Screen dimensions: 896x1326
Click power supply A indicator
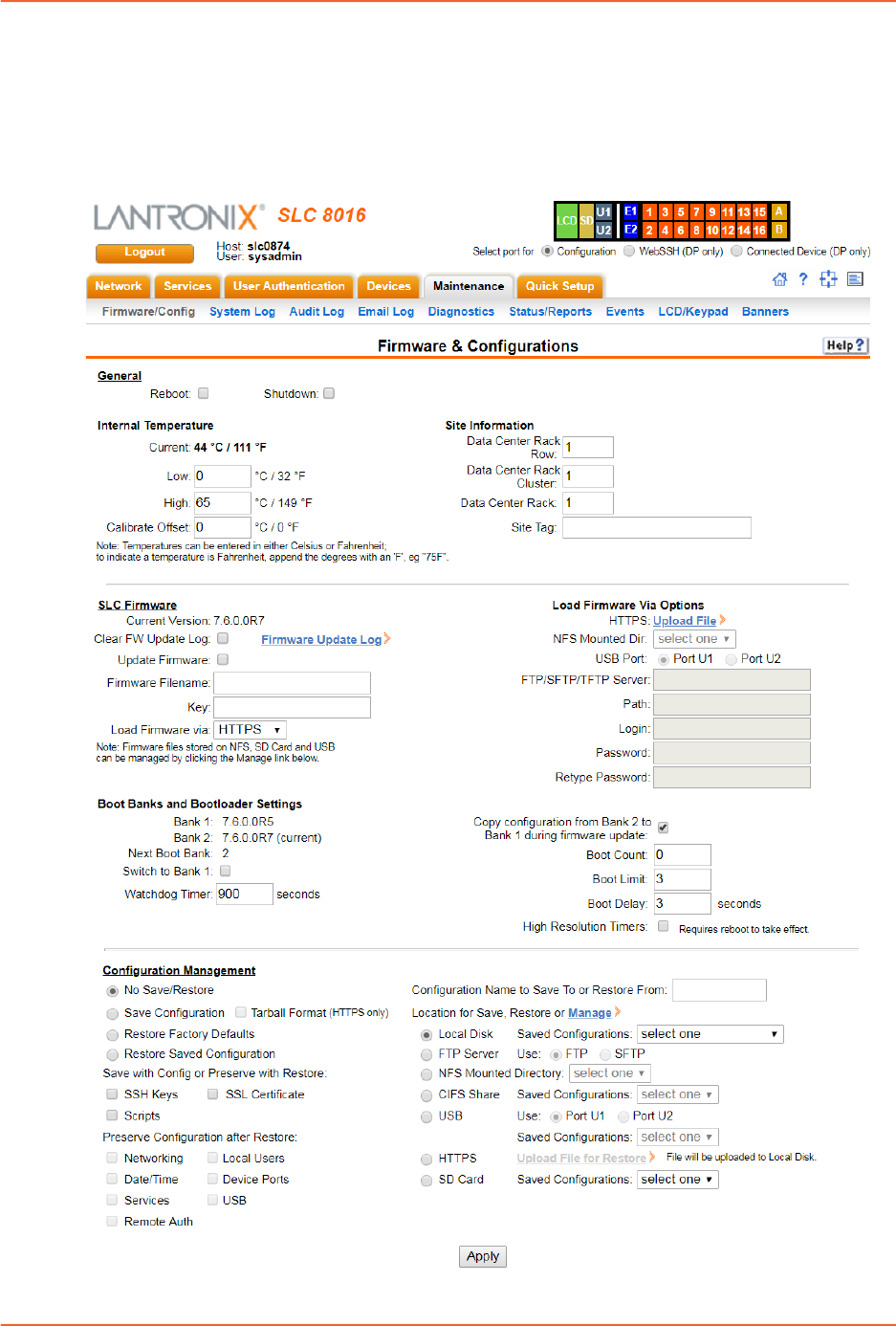click(779, 212)
